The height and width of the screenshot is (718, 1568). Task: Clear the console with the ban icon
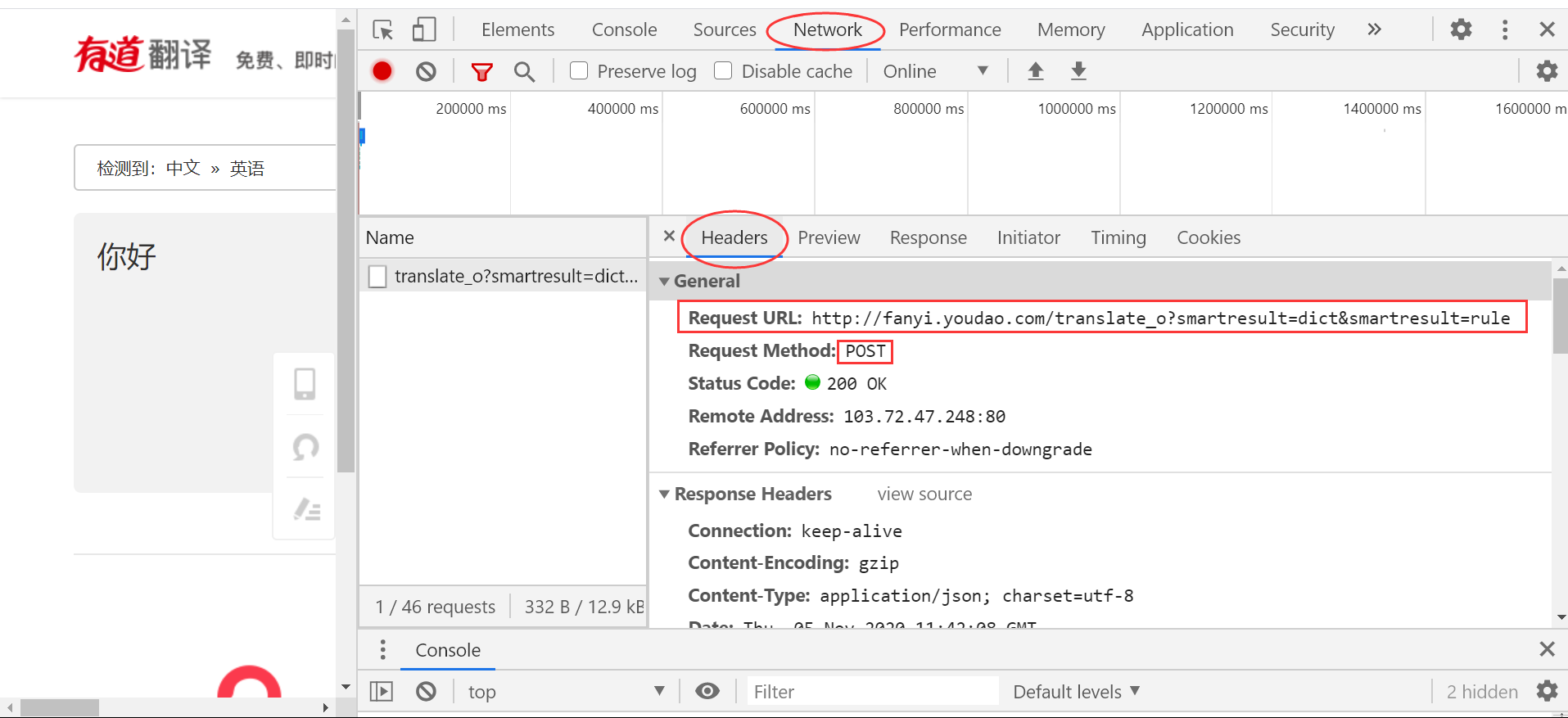(426, 692)
